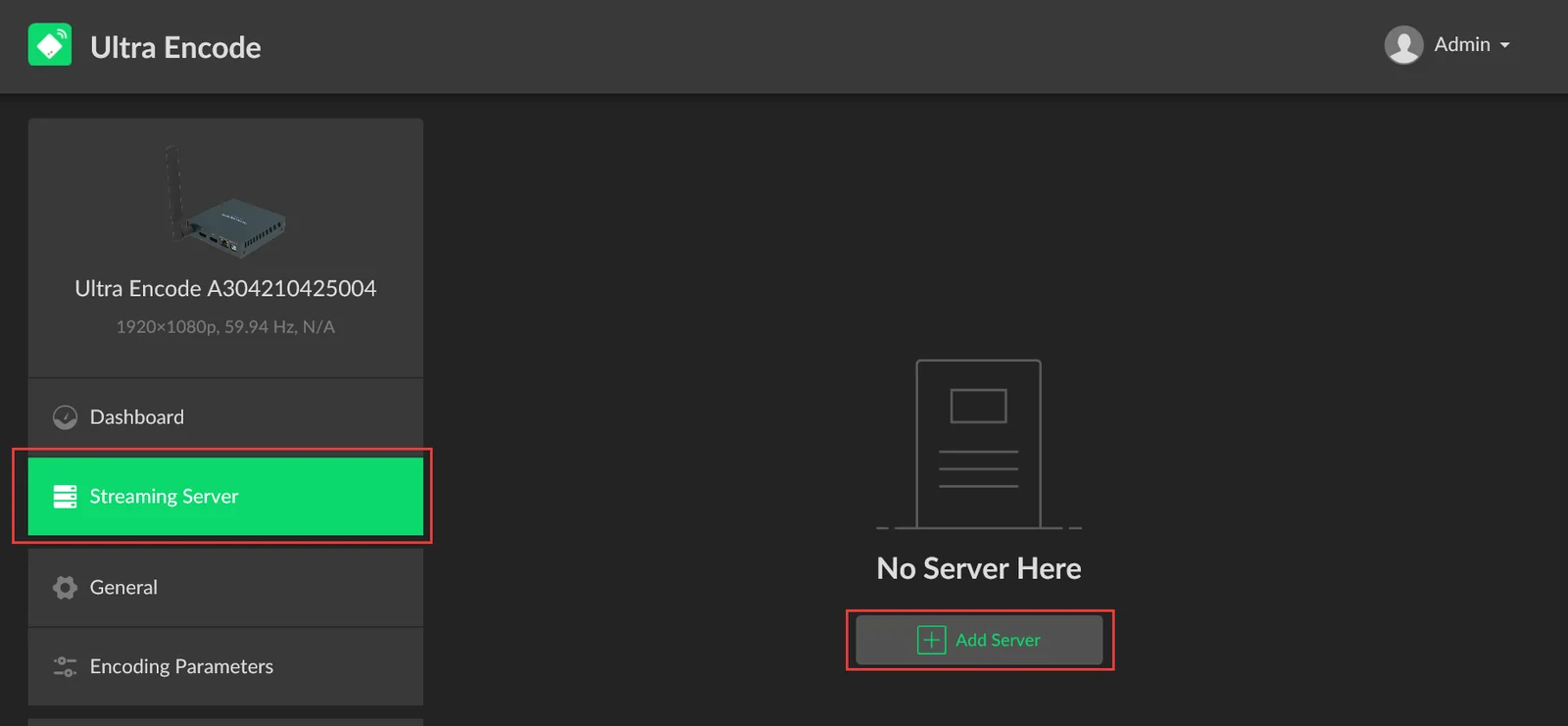Click the Add Server button
Image resolution: width=1568 pixels, height=726 pixels.
pyautogui.click(x=979, y=640)
